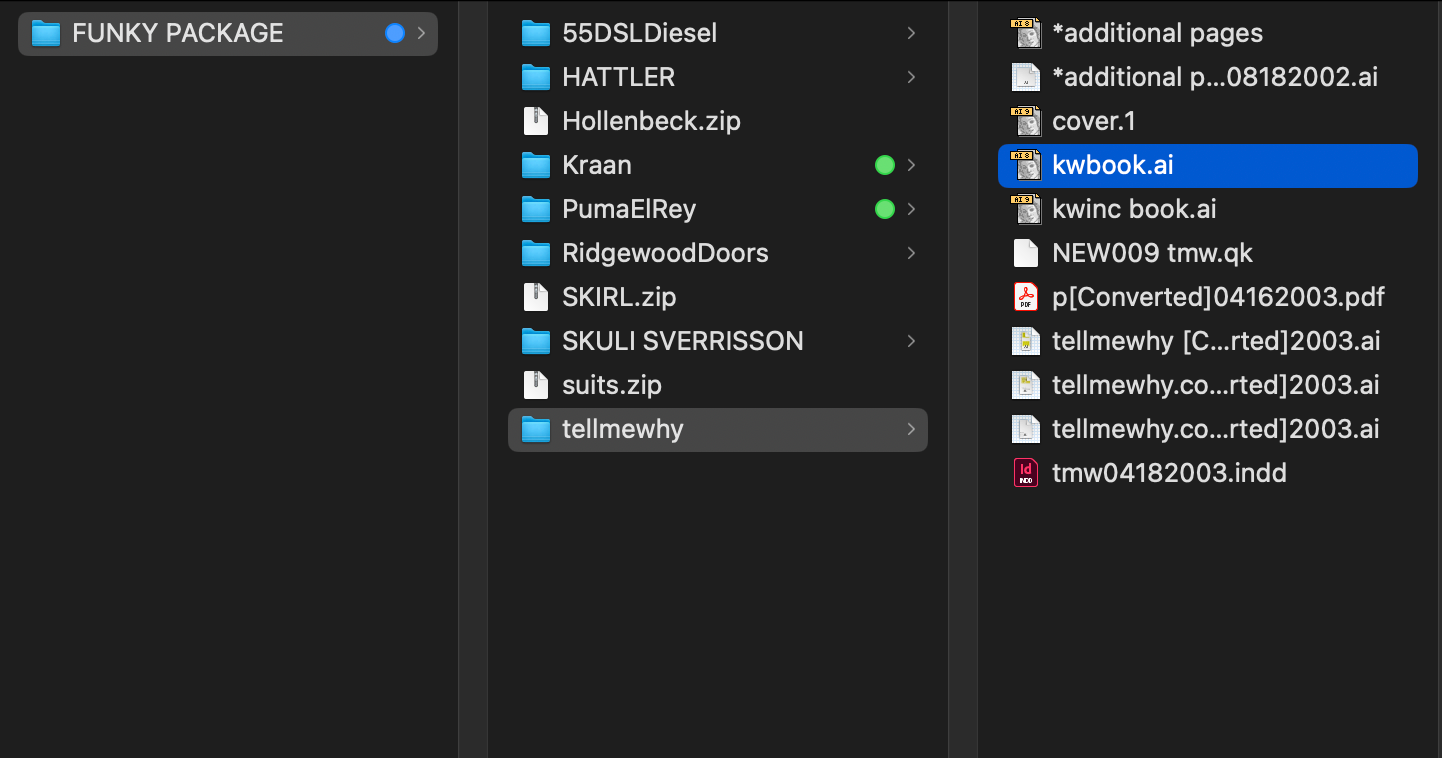Expand the SKULI SVERRISSON folder chevron
Viewport: 1442px width, 758px height.
(x=911, y=341)
